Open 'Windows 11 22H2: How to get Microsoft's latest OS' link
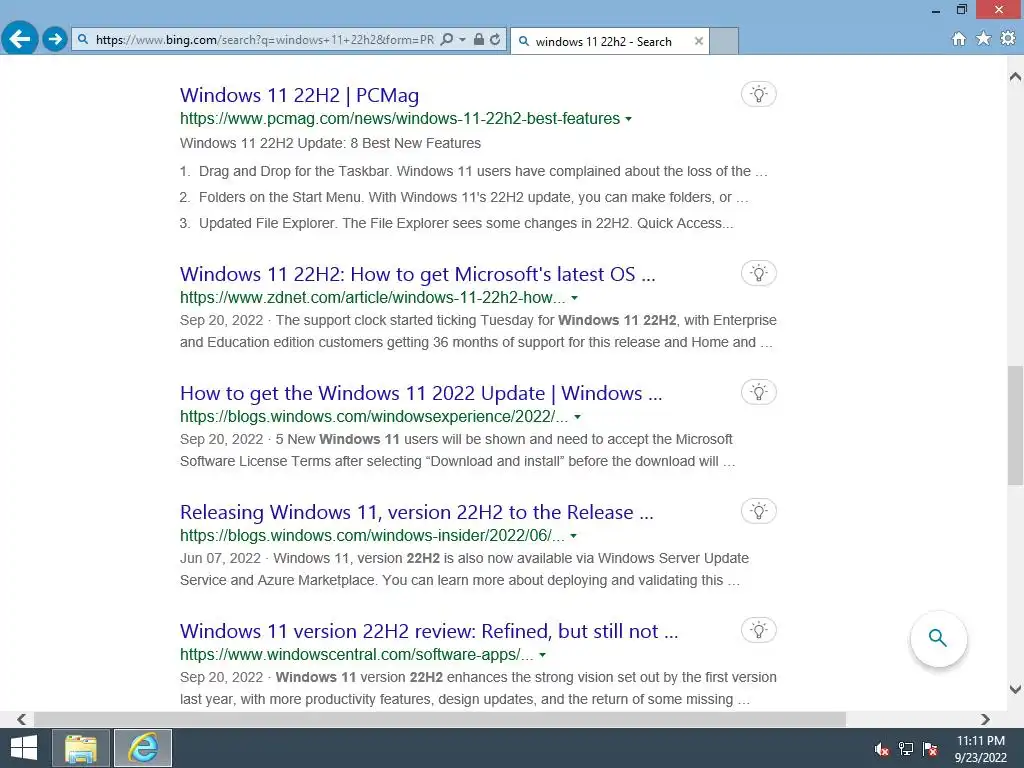This screenshot has width=1024, height=768. click(417, 274)
